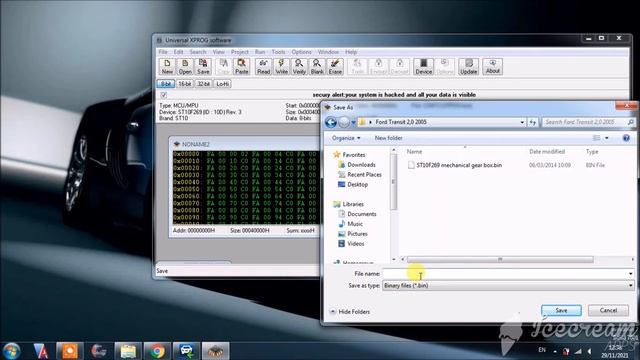Collapse folders with Hide Folders

349,311
